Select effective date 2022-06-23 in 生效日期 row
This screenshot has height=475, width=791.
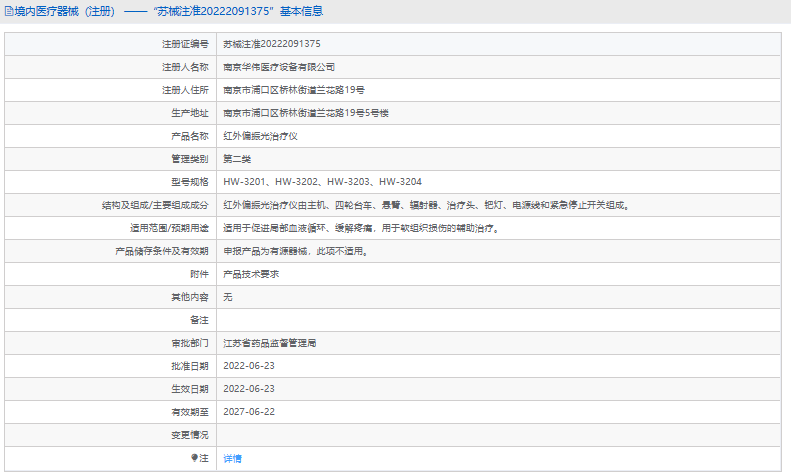pos(249,389)
